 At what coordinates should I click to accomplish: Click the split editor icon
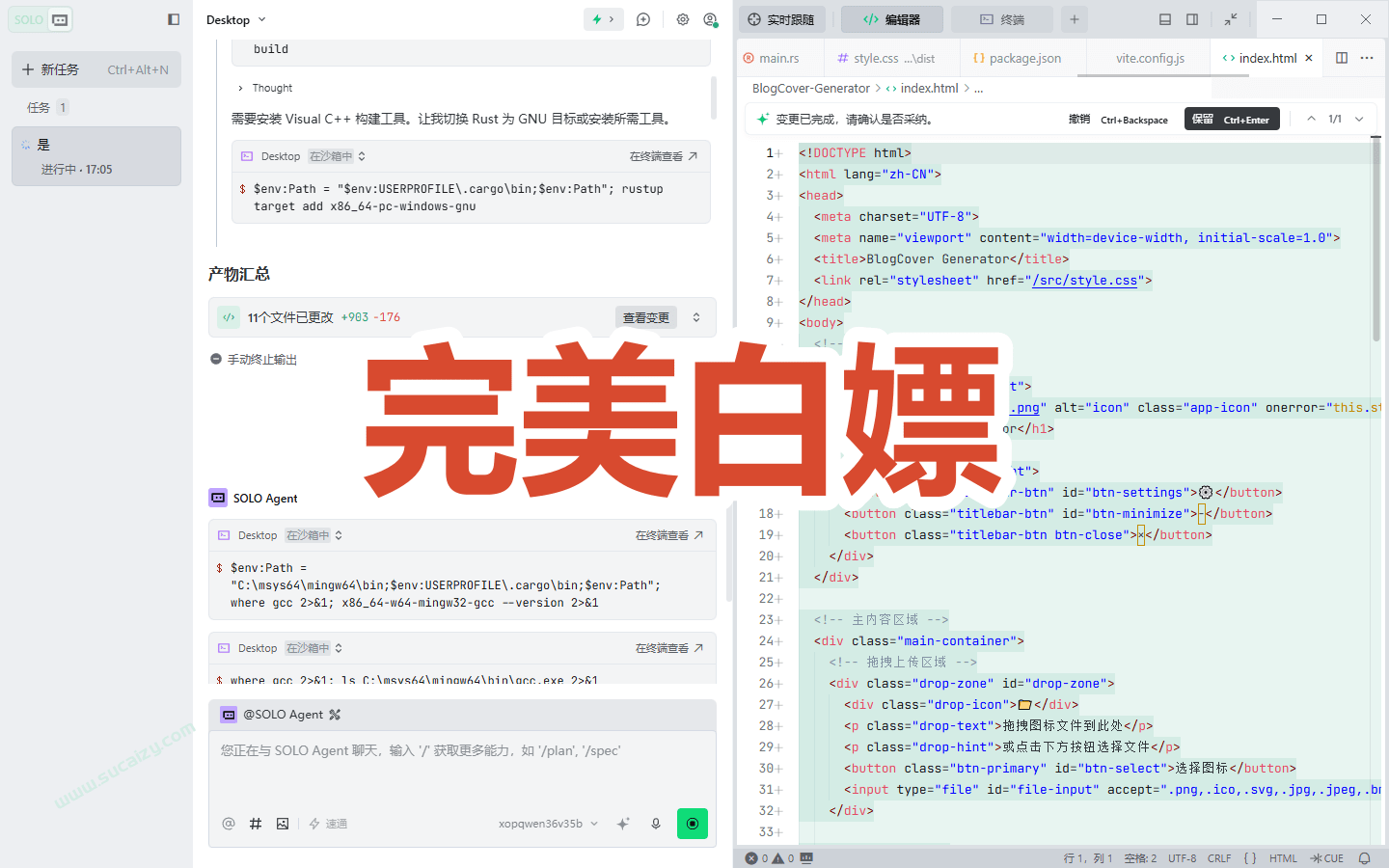(1342, 58)
